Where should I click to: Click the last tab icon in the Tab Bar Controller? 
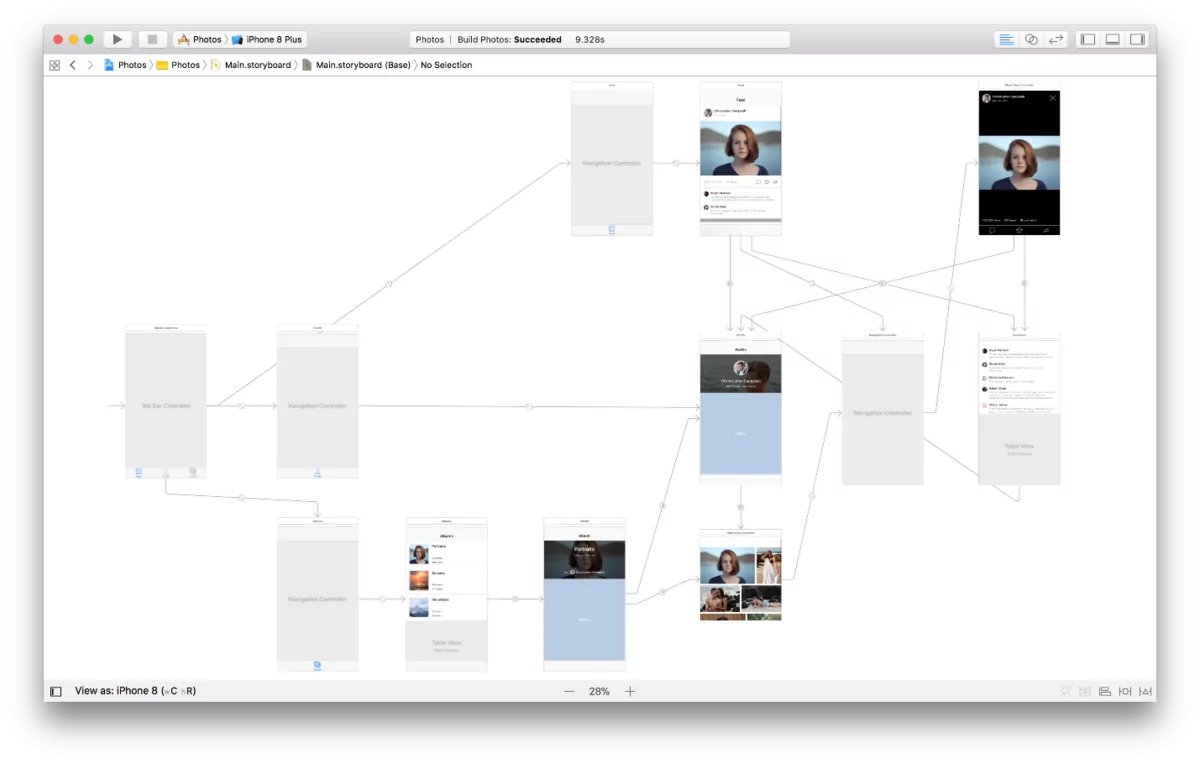[x=193, y=472]
